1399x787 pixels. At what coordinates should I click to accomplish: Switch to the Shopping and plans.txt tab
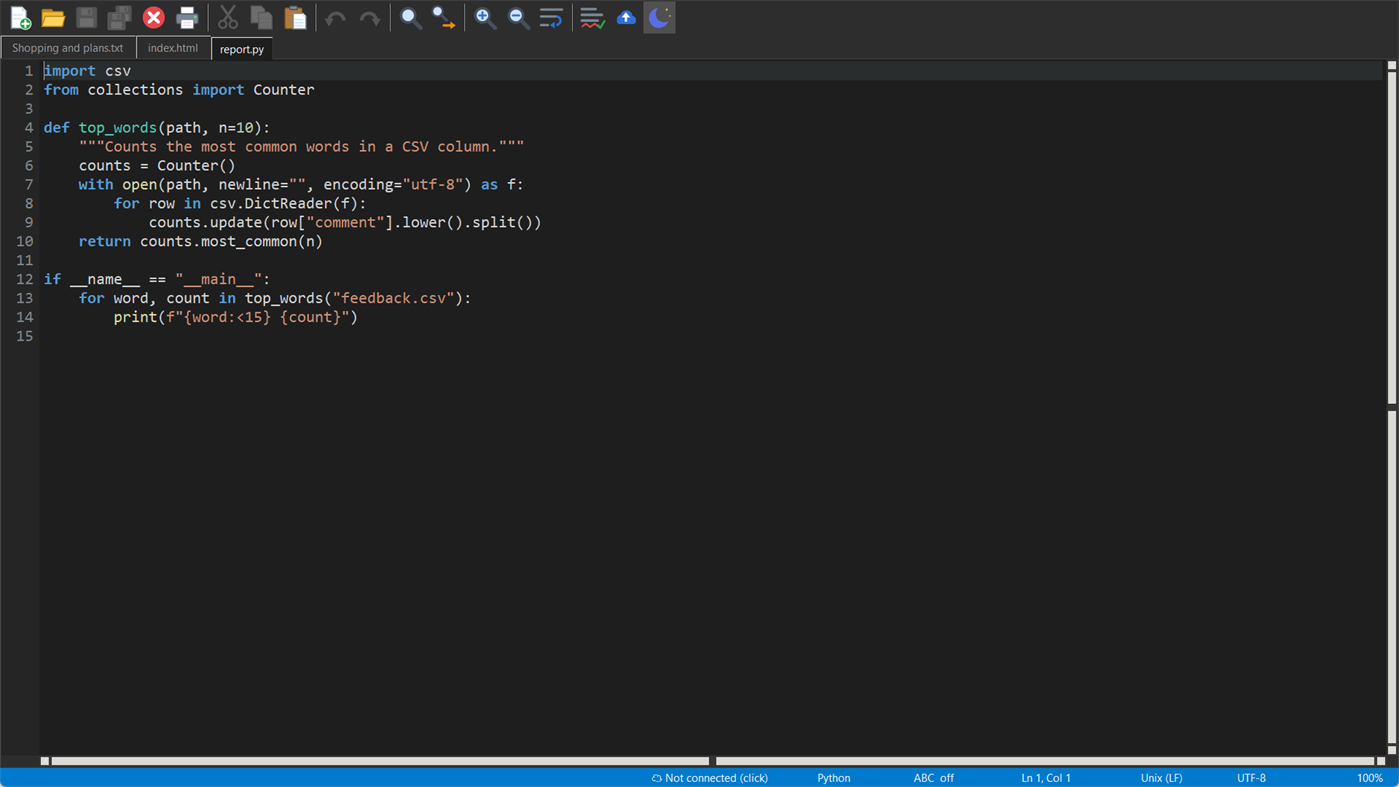click(68, 48)
